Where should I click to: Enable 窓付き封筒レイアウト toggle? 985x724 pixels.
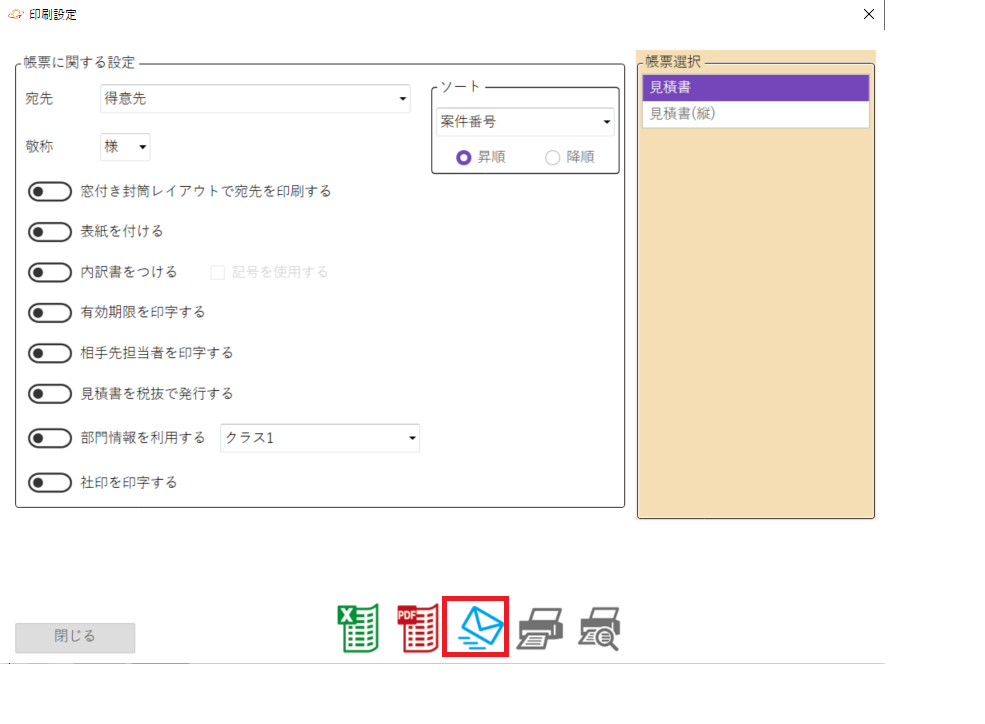pyautogui.click(x=50, y=191)
